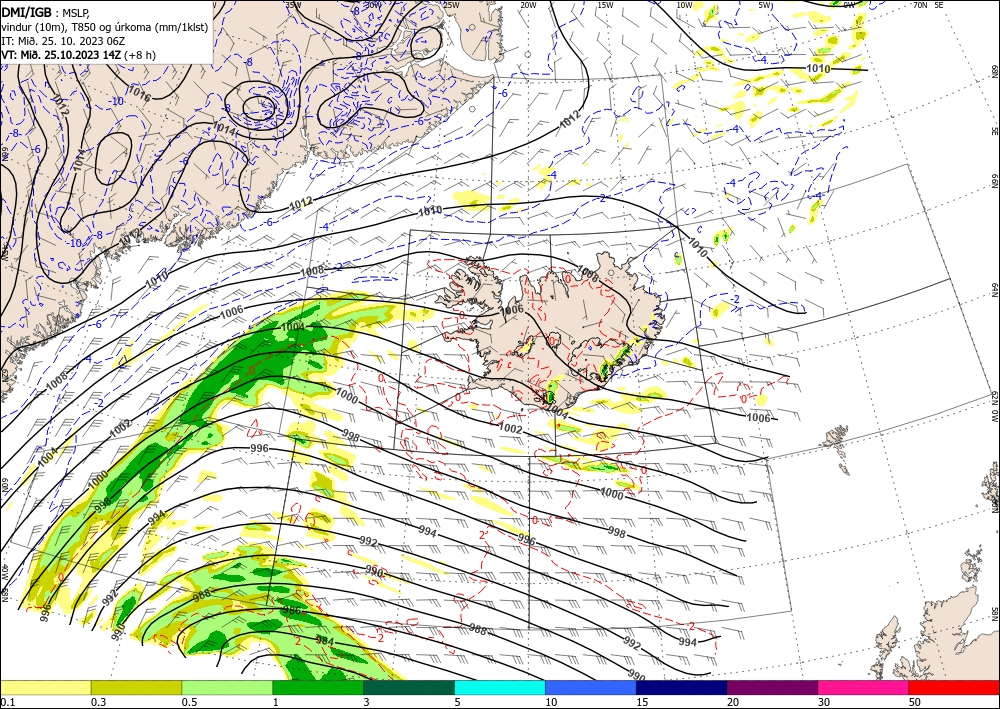Click the red 50+ mm legend swatch

[x=954, y=687]
